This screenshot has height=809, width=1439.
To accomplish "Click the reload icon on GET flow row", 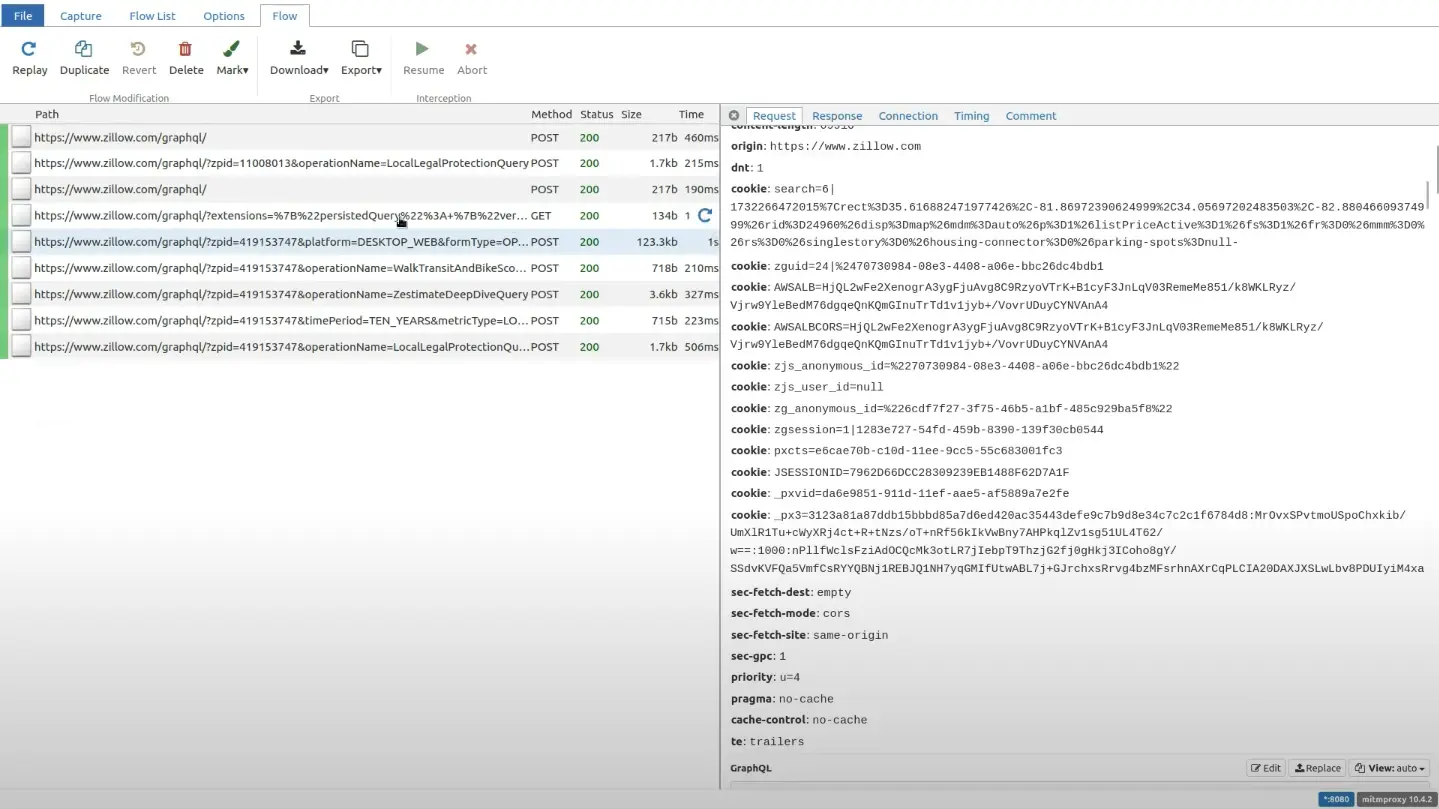I will (x=705, y=215).
